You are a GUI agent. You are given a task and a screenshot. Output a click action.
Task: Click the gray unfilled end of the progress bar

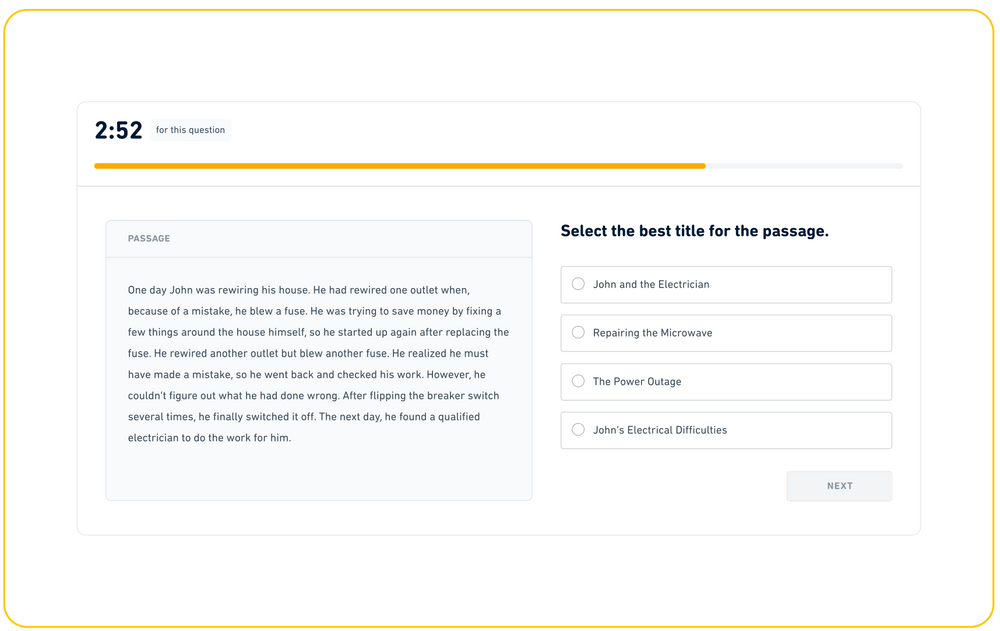click(804, 166)
